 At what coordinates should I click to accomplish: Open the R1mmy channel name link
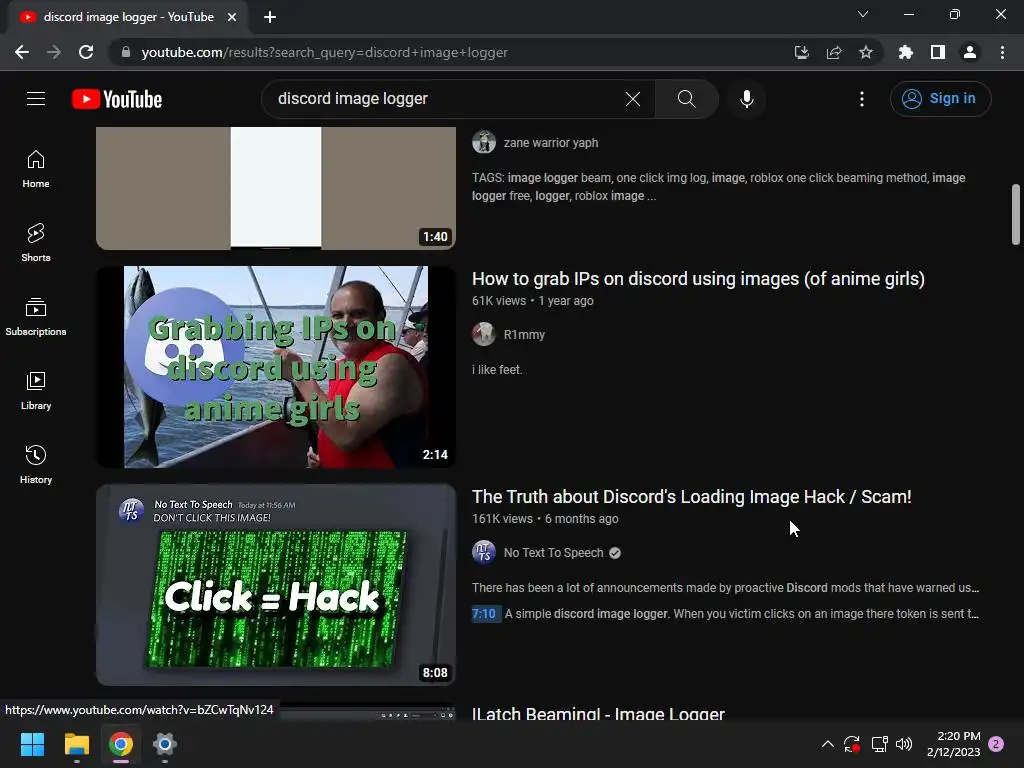[x=524, y=334]
